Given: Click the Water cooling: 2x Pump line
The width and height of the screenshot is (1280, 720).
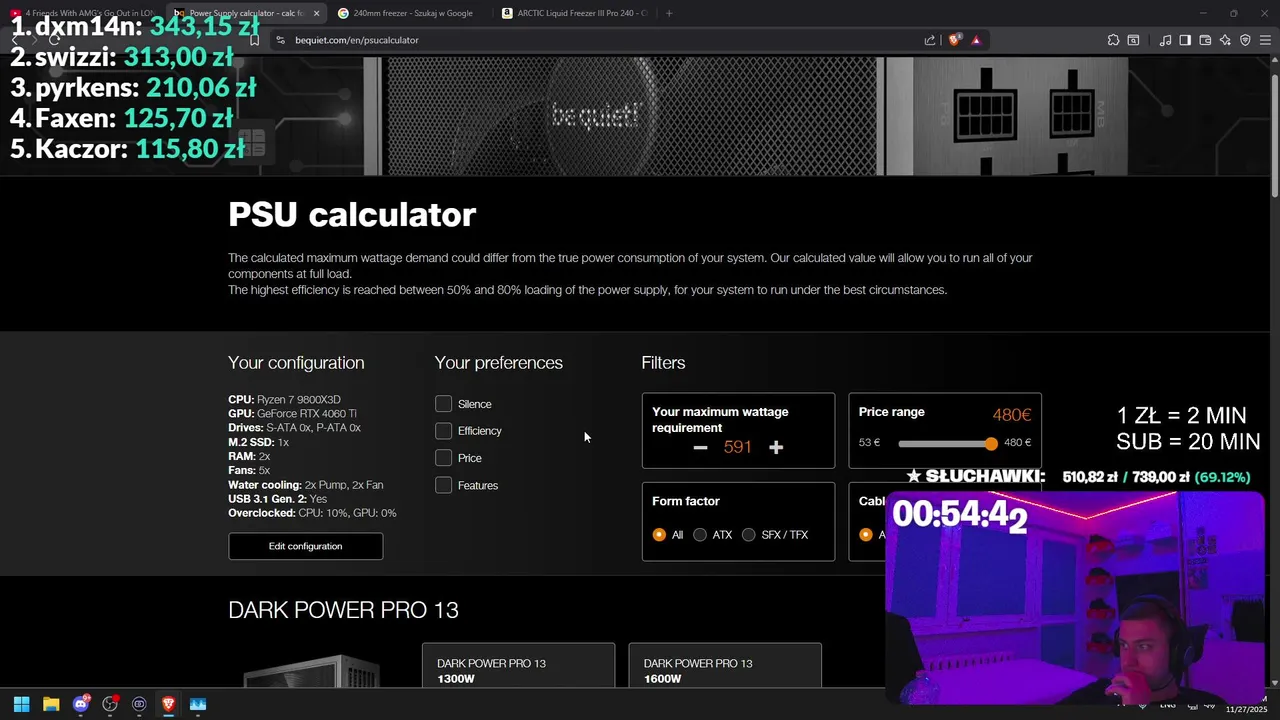Looking at the screenshot, I should point(305,485).
